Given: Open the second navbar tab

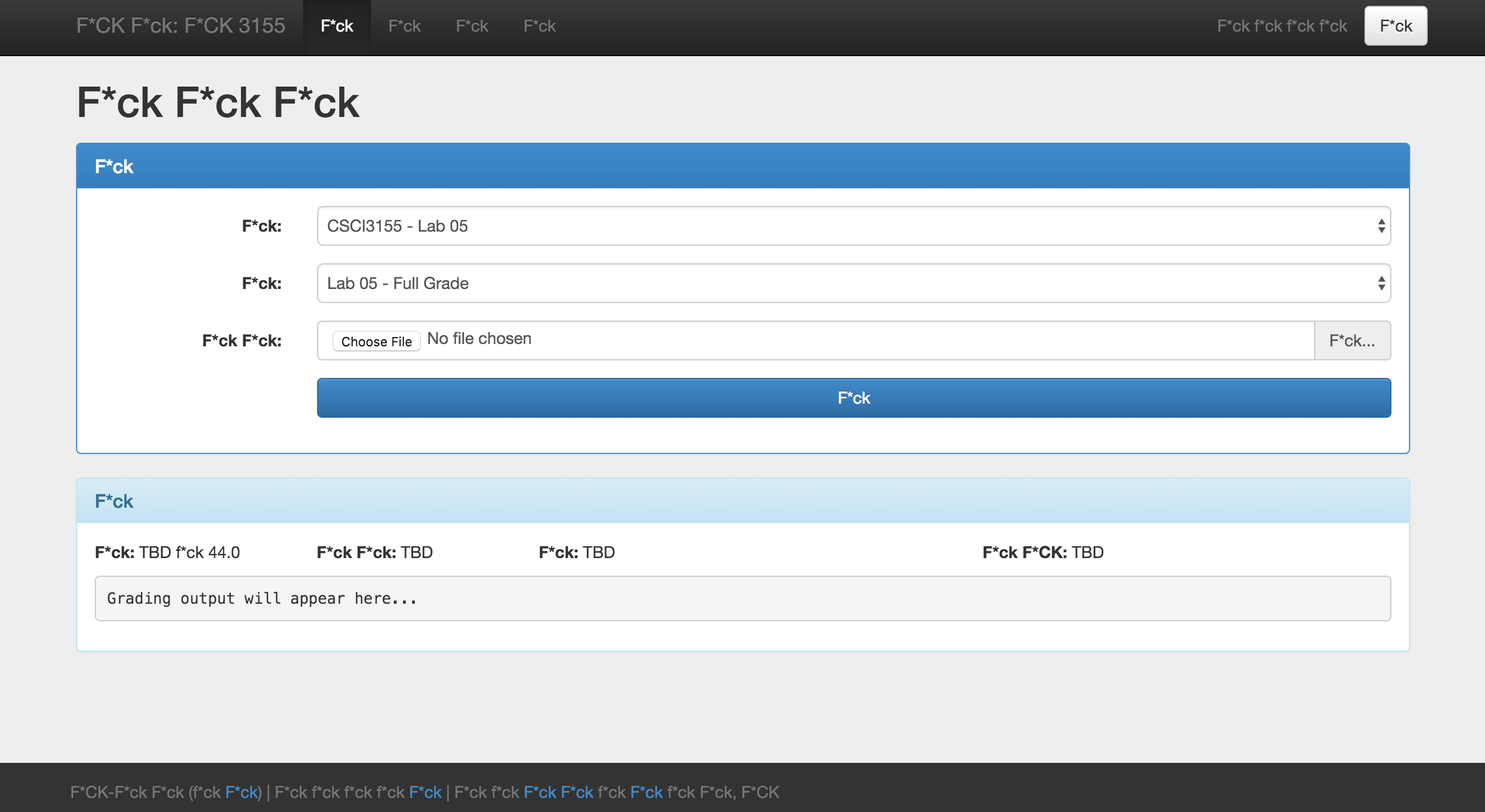Looking at the screenshot, I should pos(404,26).
